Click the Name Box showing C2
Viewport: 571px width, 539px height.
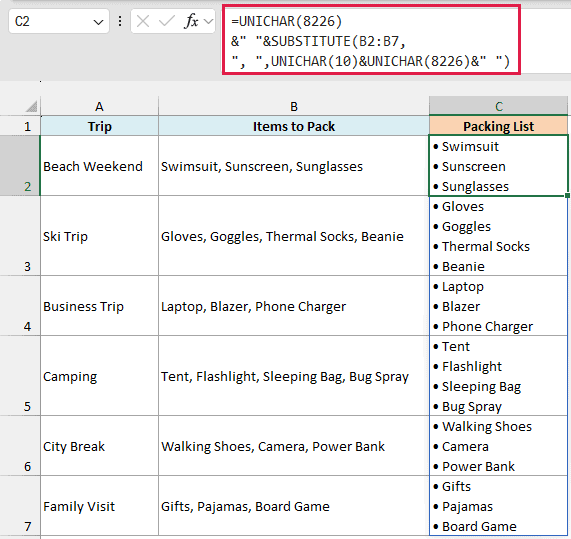[x=59, y=21]
